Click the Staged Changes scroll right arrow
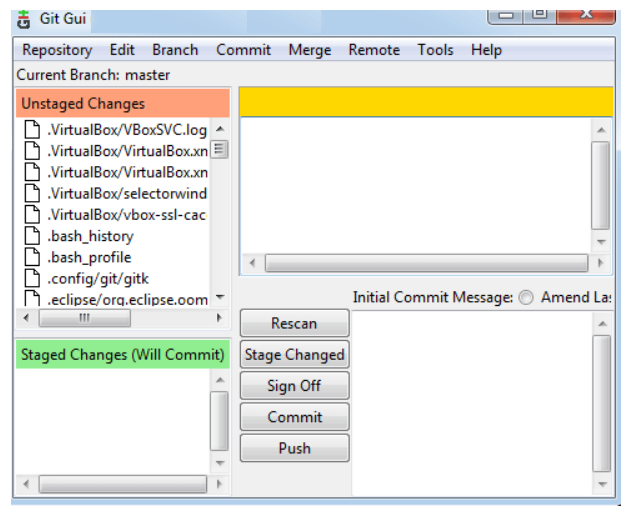632x514 pixels. pos(219,484)
